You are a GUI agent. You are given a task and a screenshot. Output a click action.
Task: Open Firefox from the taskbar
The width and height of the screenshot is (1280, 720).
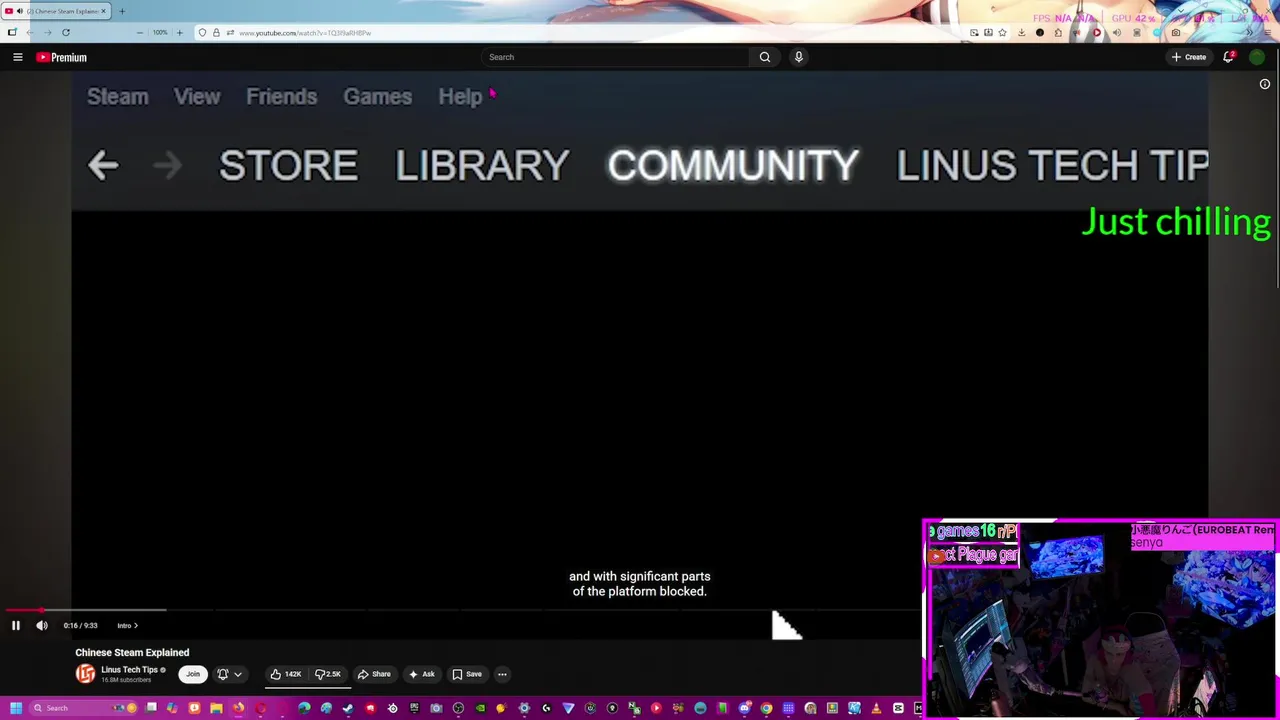tap(238, 708)
